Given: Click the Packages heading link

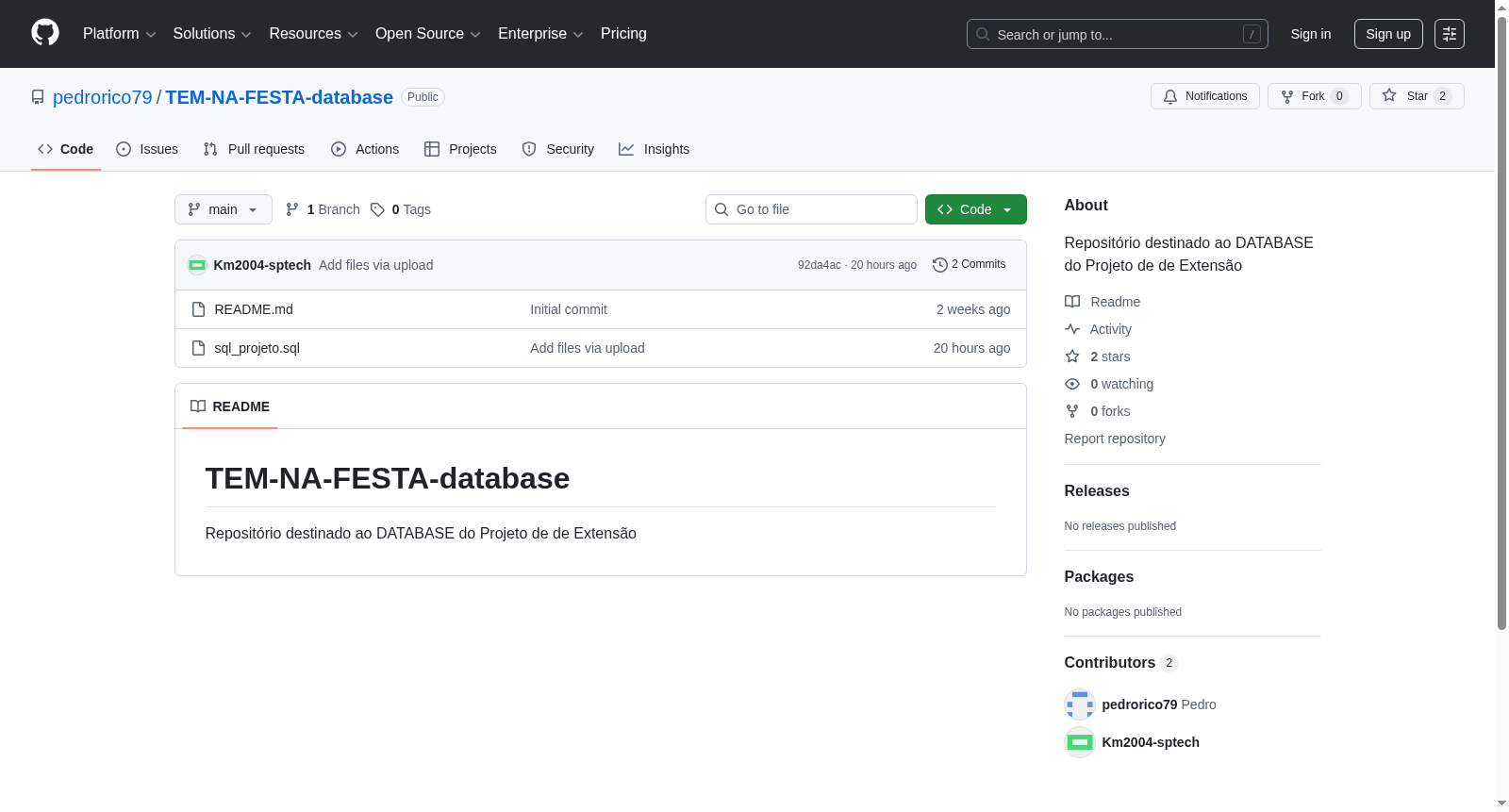Looking at the screenshot, I should pyautogui.click(x=1099, y=576).
